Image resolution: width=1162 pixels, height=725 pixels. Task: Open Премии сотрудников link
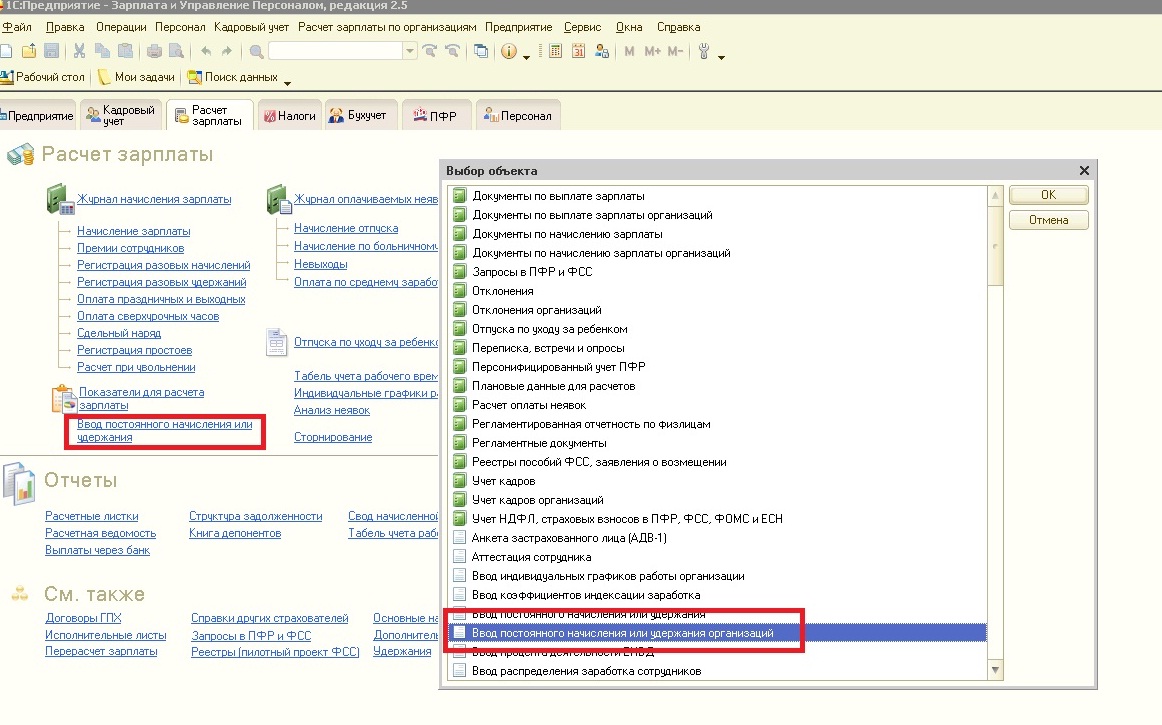130,248
